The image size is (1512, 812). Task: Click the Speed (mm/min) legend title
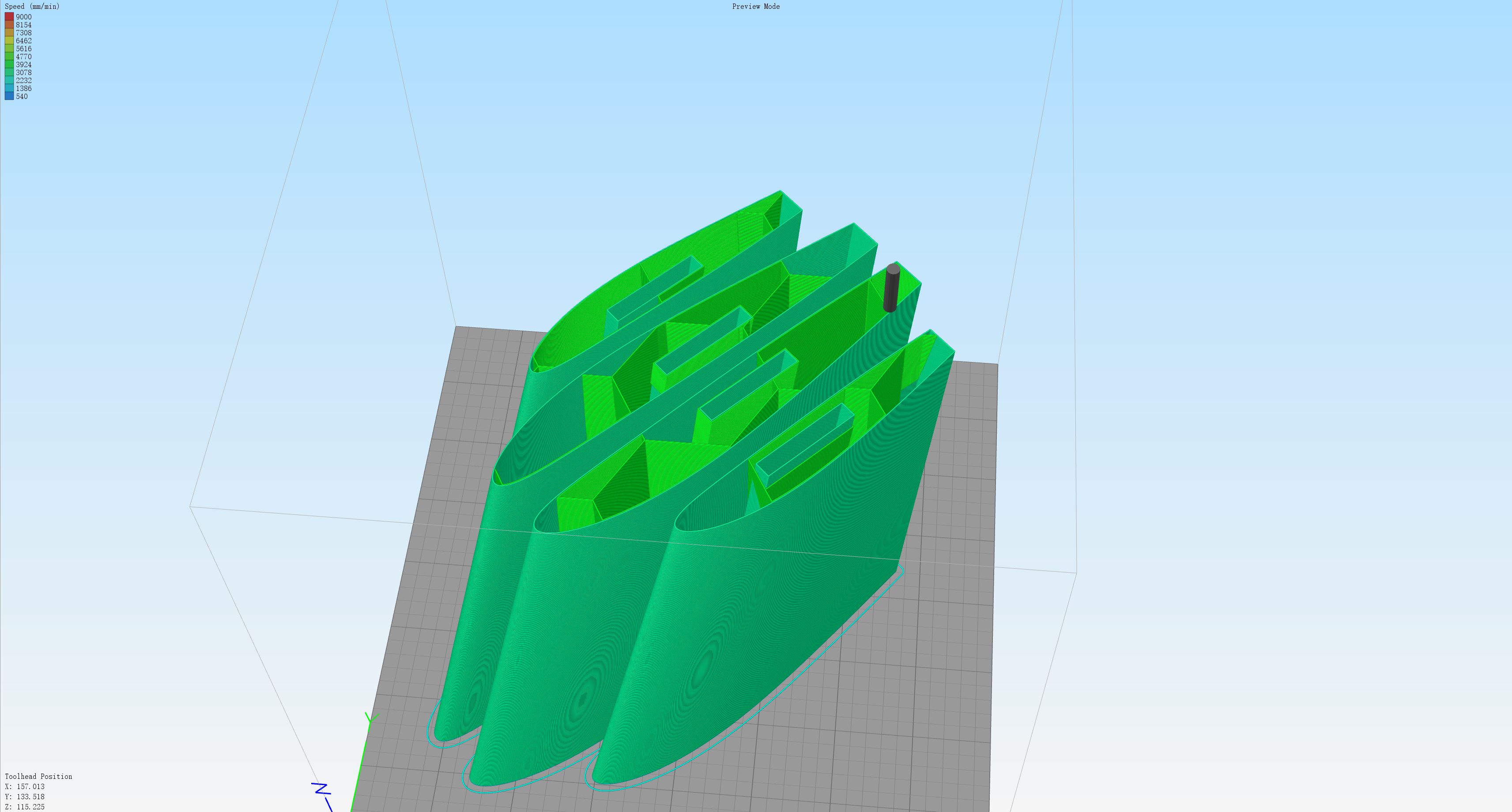pyautogui.click(x=32, y=7)
